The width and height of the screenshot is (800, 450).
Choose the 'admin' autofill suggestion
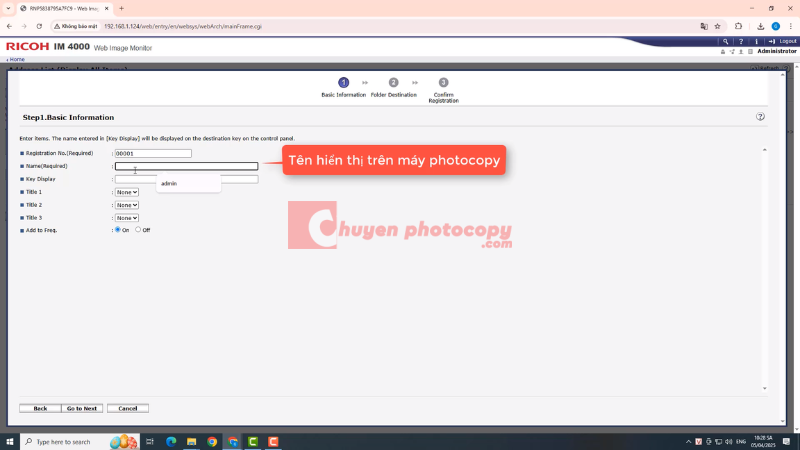[188, 184]
